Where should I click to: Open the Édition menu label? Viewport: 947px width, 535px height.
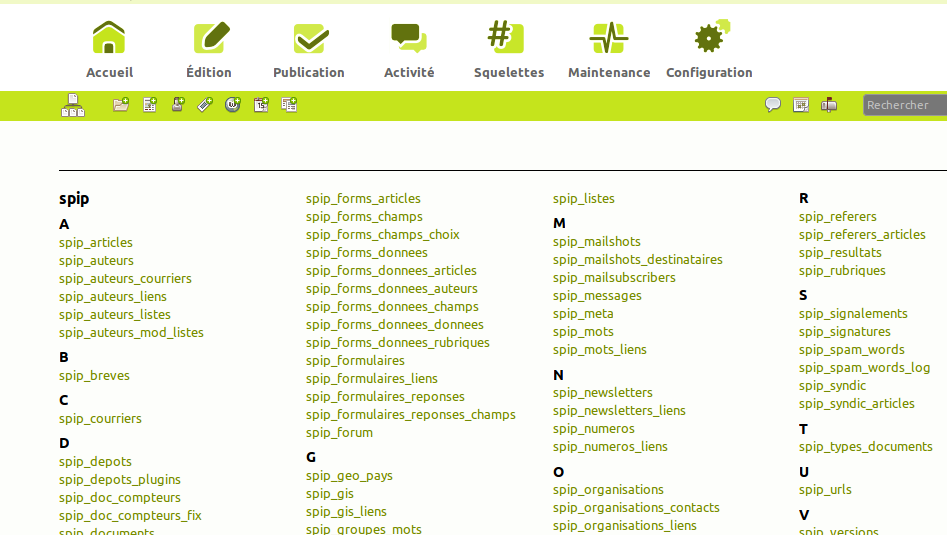(208, 72)
